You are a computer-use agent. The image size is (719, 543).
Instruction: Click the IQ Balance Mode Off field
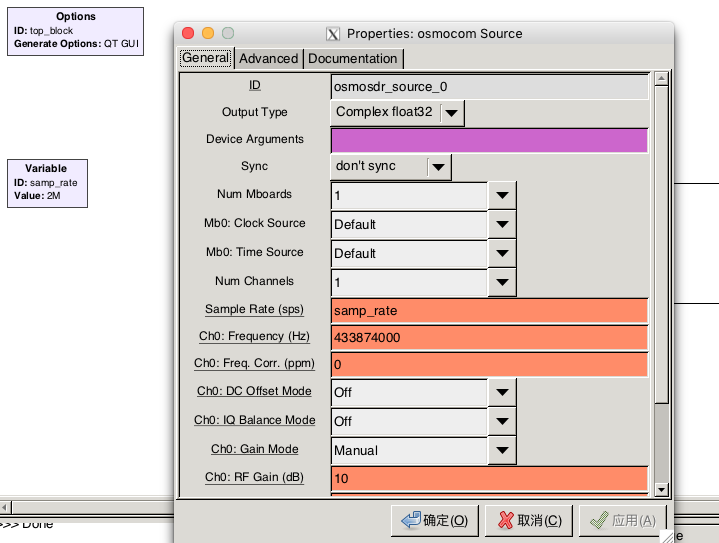pos(409,421)
